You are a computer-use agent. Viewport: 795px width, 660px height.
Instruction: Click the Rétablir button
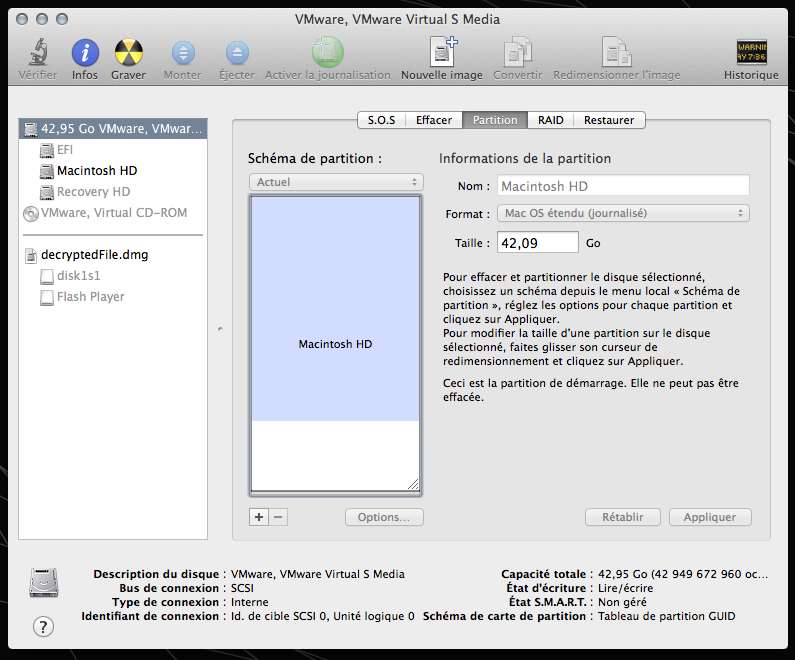(x=623, y=517)
